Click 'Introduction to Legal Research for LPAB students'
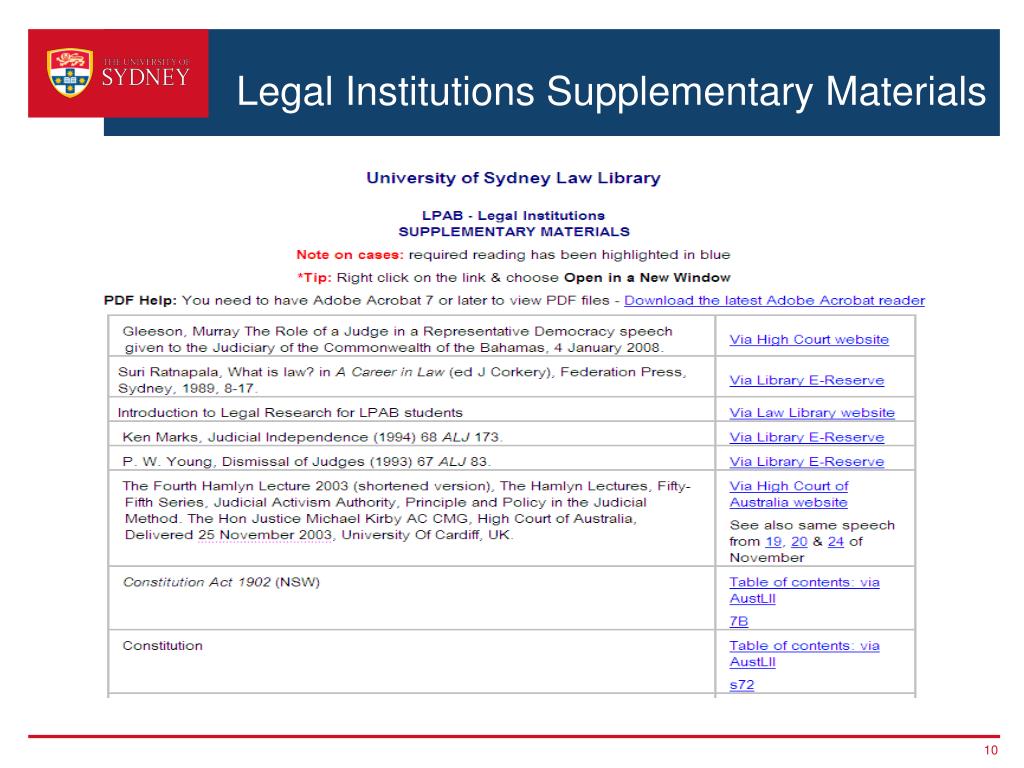Image resolution: width=1024 pixels, height=768 pixels. [290, 413]
